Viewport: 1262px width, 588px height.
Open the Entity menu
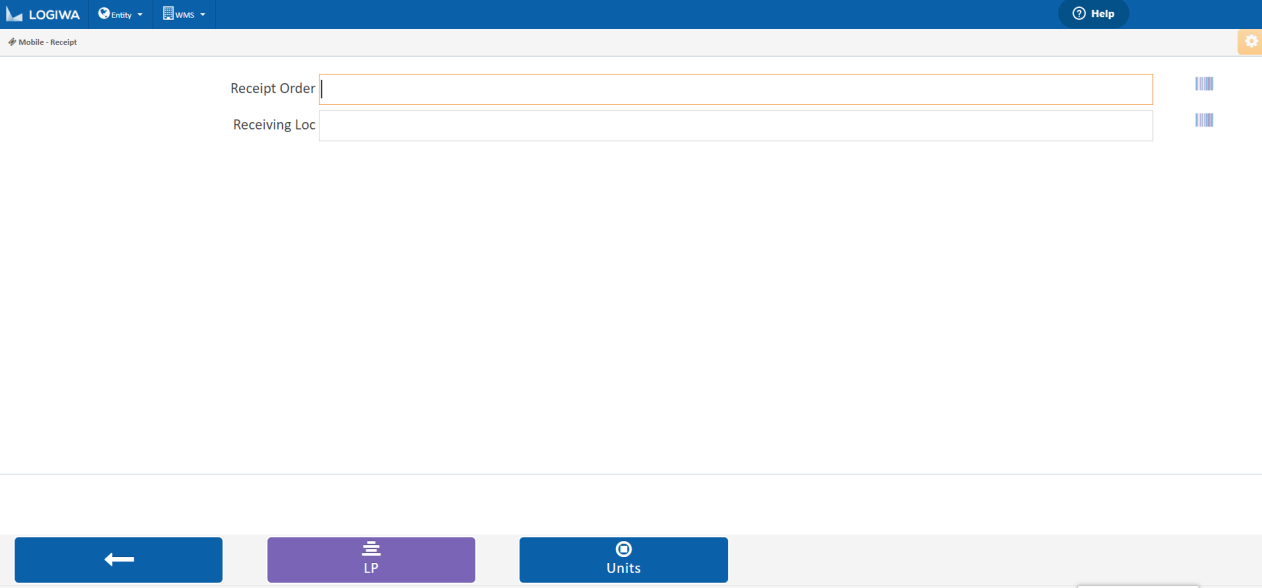pyautogui.click(x=121, y=15)
